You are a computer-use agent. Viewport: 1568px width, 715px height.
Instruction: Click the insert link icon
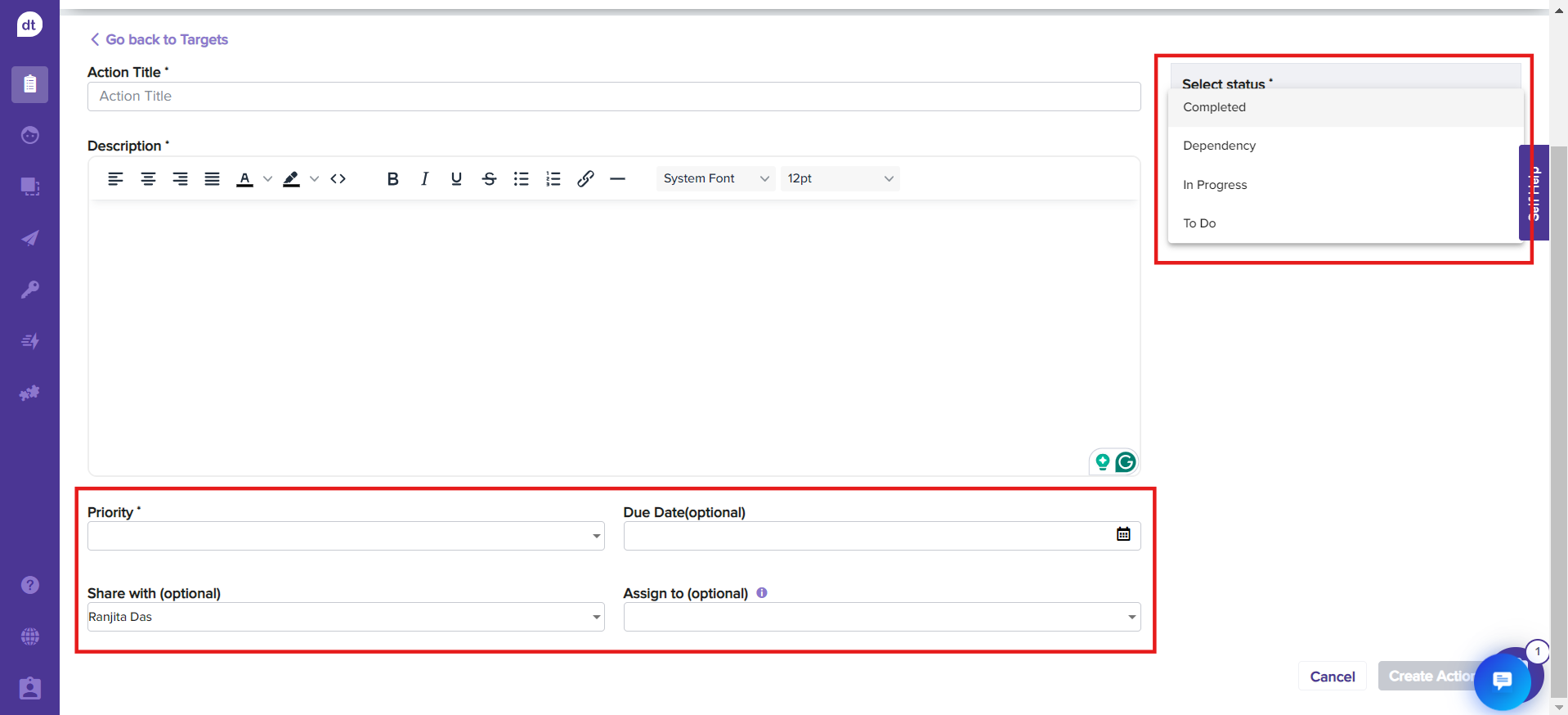tap(585, 179)
